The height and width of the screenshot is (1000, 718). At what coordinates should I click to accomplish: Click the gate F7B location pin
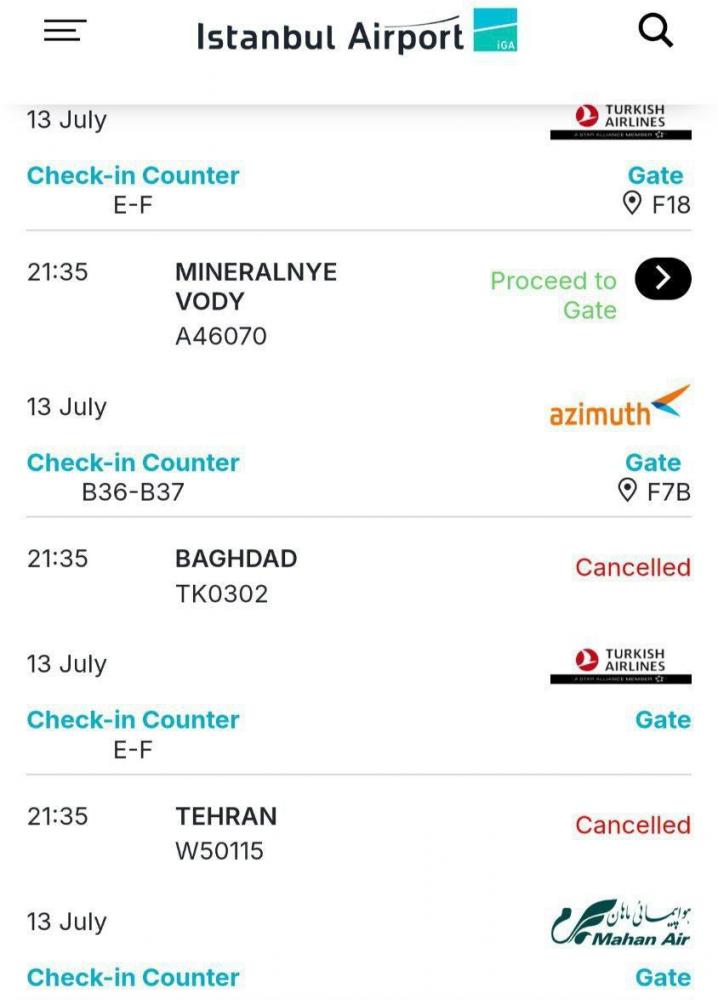(x=627, y=491)
